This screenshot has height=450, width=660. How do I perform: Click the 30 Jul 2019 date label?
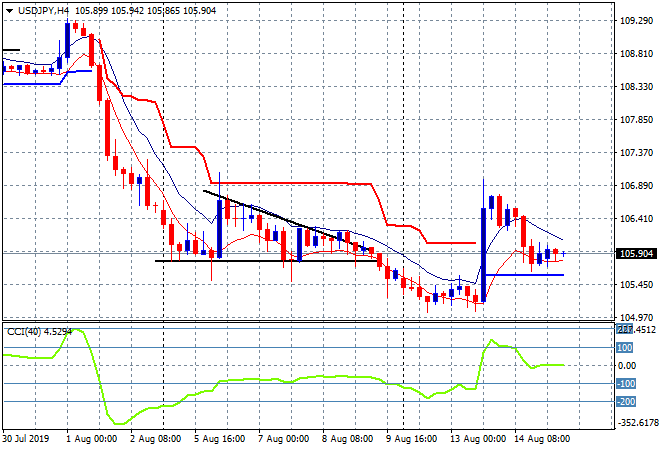tap(27, 439)
